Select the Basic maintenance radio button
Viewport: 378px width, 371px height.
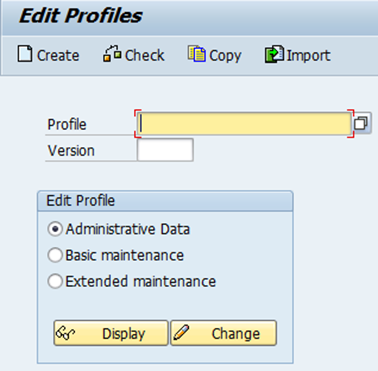pyautogui.click(x=55, y=255)
